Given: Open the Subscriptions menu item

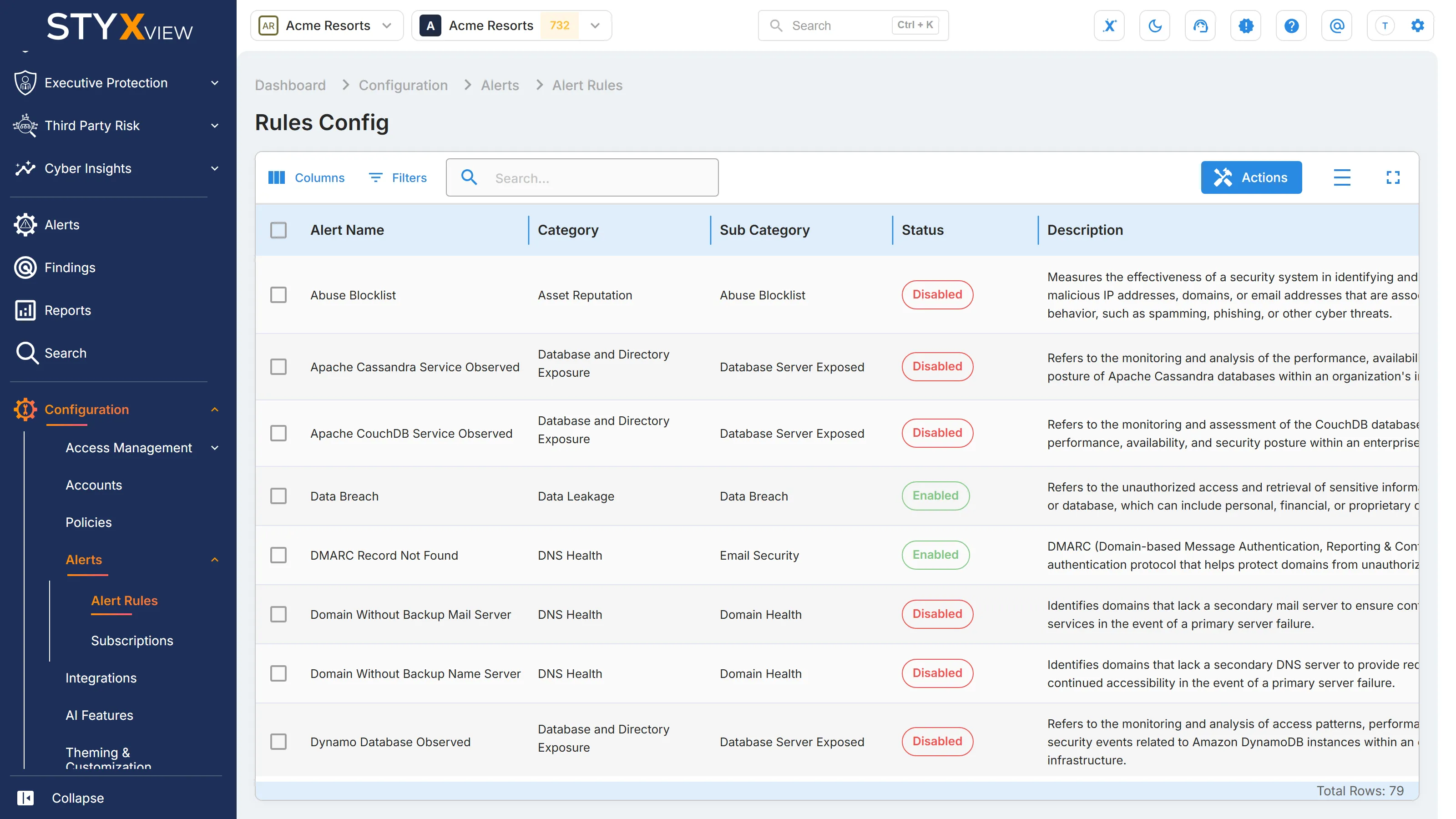Looking at the screenshot, I should tap(132, 640).
